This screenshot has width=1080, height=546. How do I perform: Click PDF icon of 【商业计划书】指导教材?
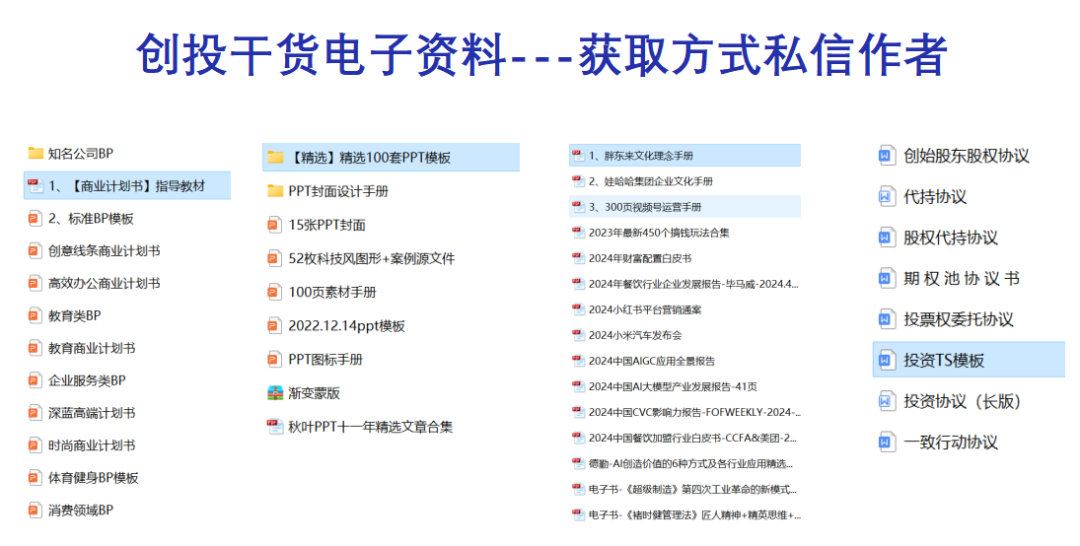point(35,186)
